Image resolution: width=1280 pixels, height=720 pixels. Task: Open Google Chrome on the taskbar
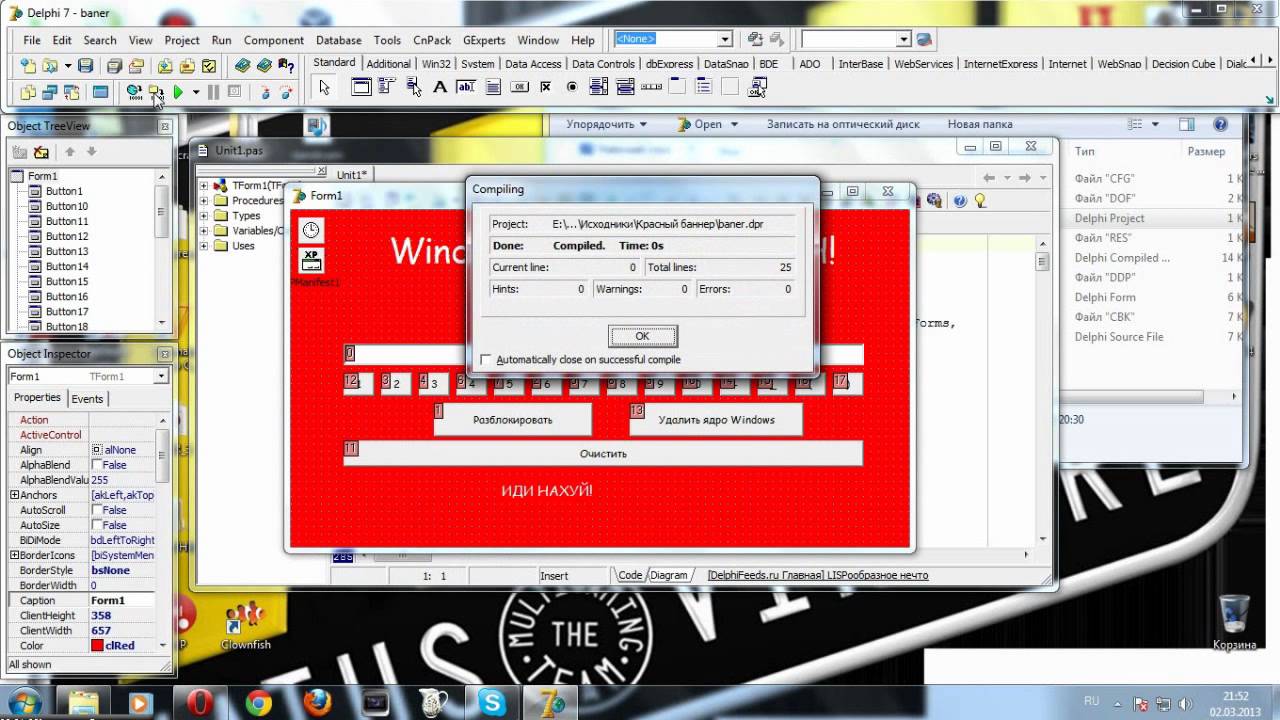(x=258, y=703)
